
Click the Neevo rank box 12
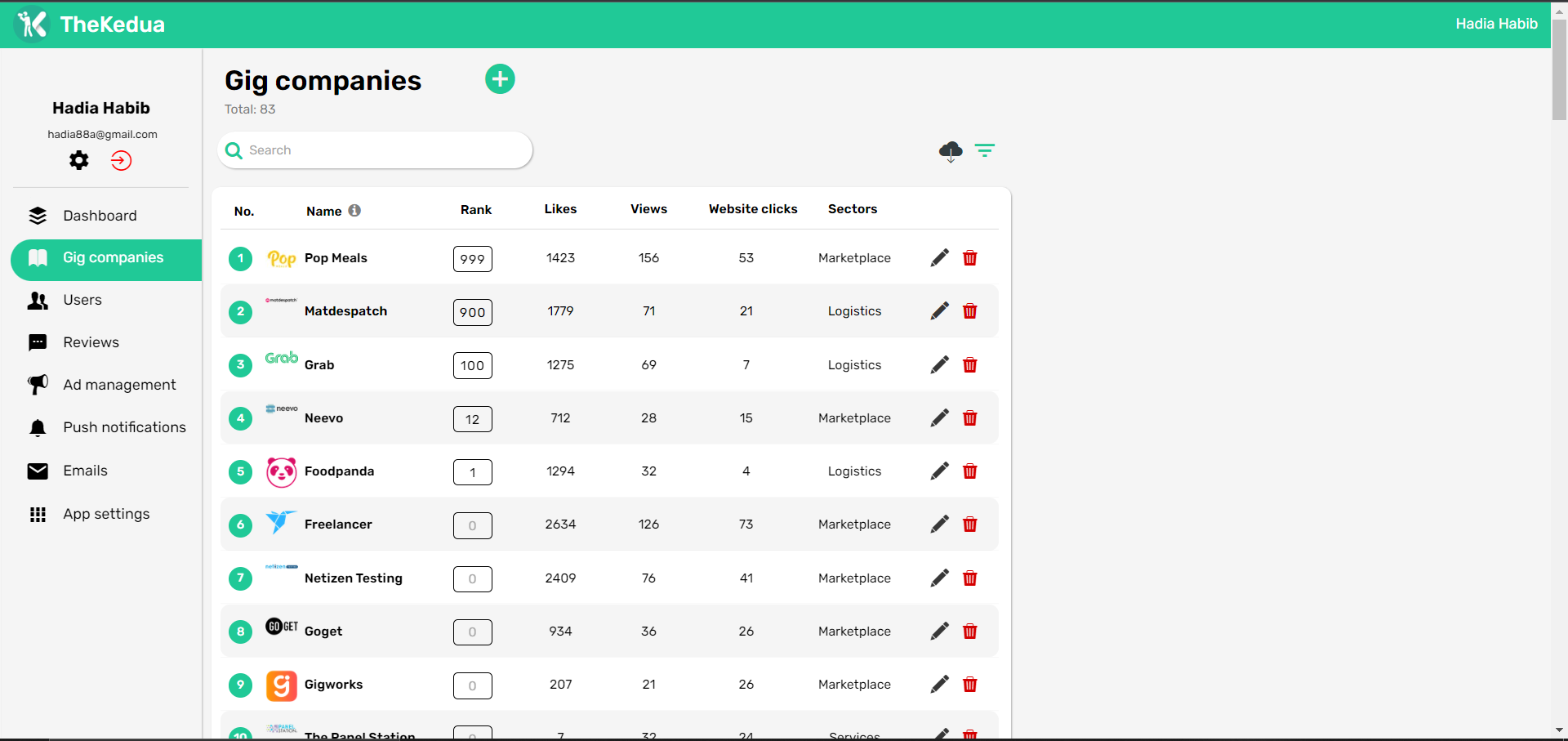473,419
